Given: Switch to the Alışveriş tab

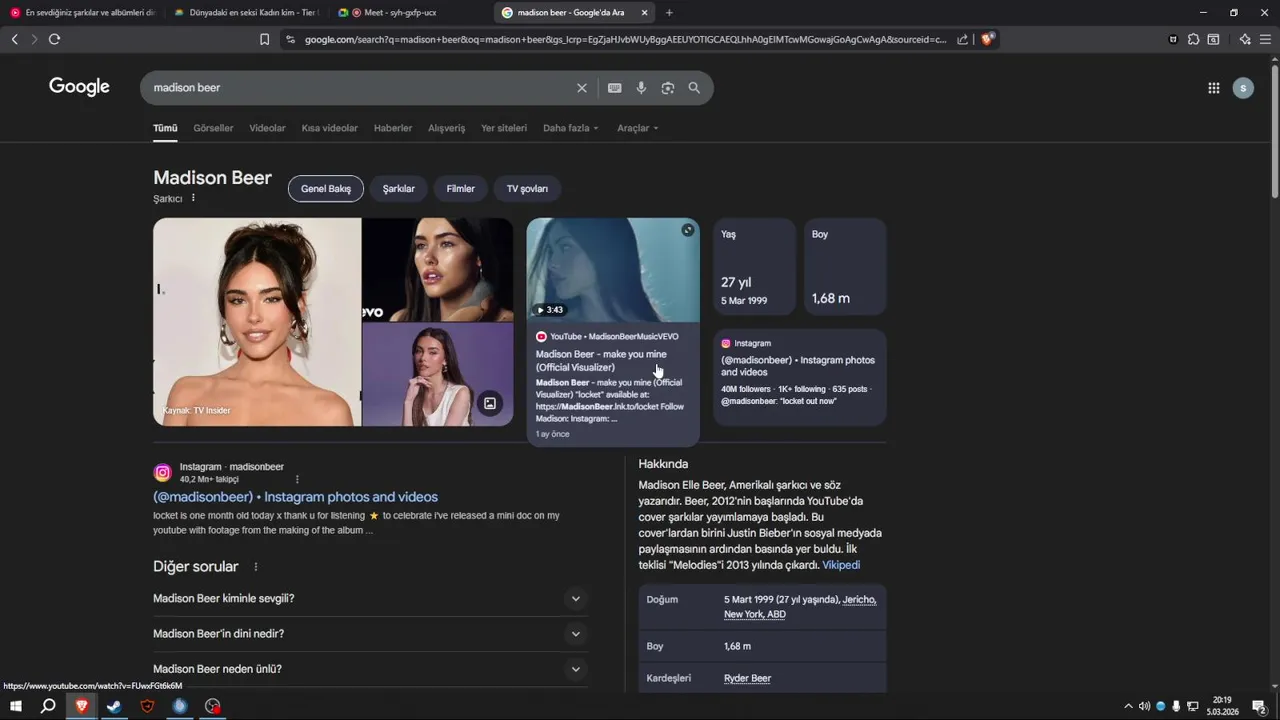Looking at the screenshot, I should (x=447, y=128).
